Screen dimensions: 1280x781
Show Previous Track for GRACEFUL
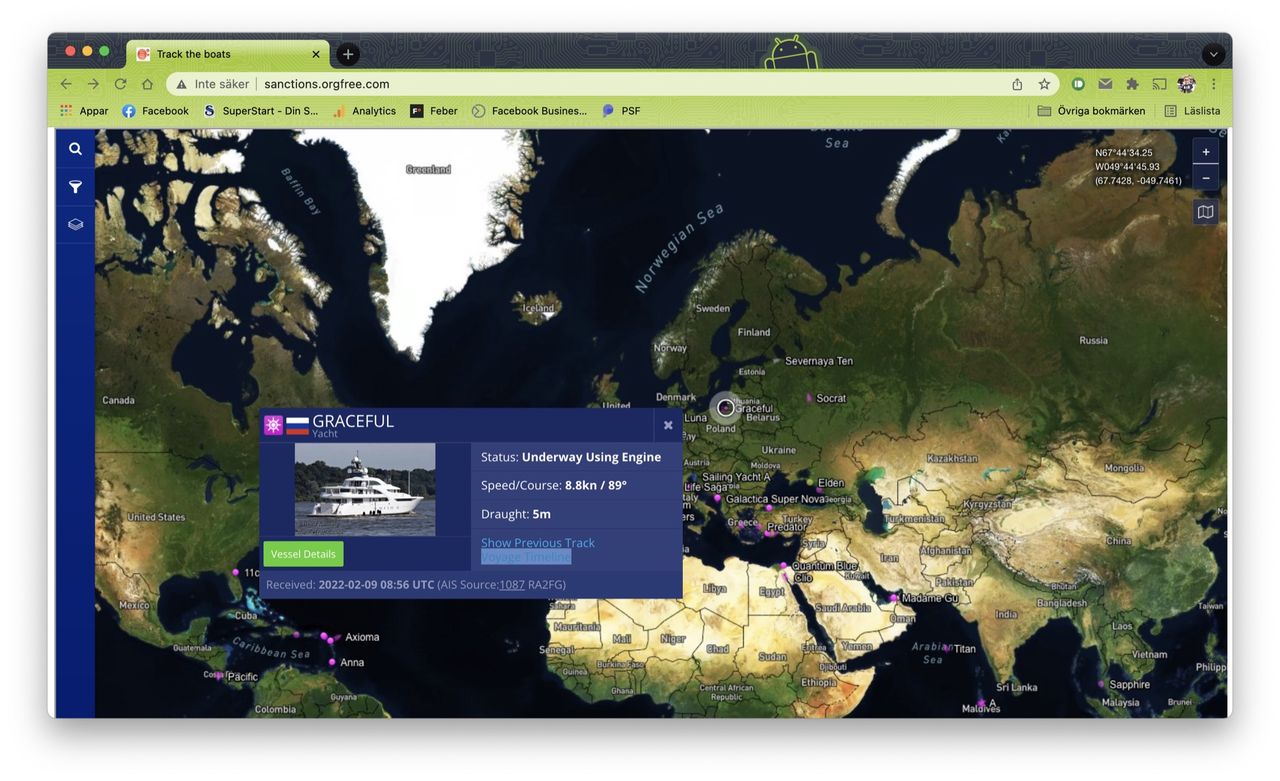click(538, 542)
